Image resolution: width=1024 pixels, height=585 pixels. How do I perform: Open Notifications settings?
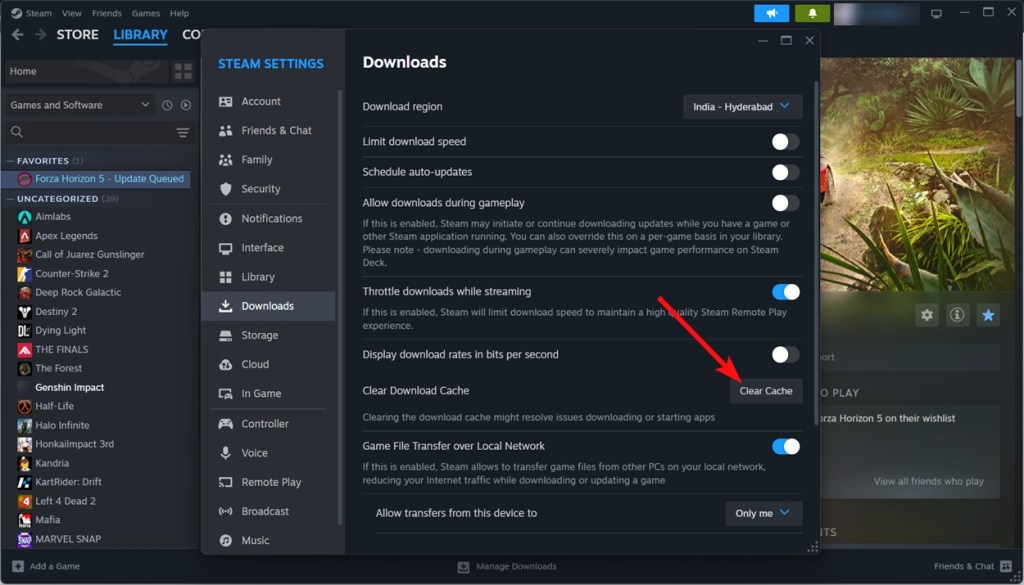[x=272, y=219]
